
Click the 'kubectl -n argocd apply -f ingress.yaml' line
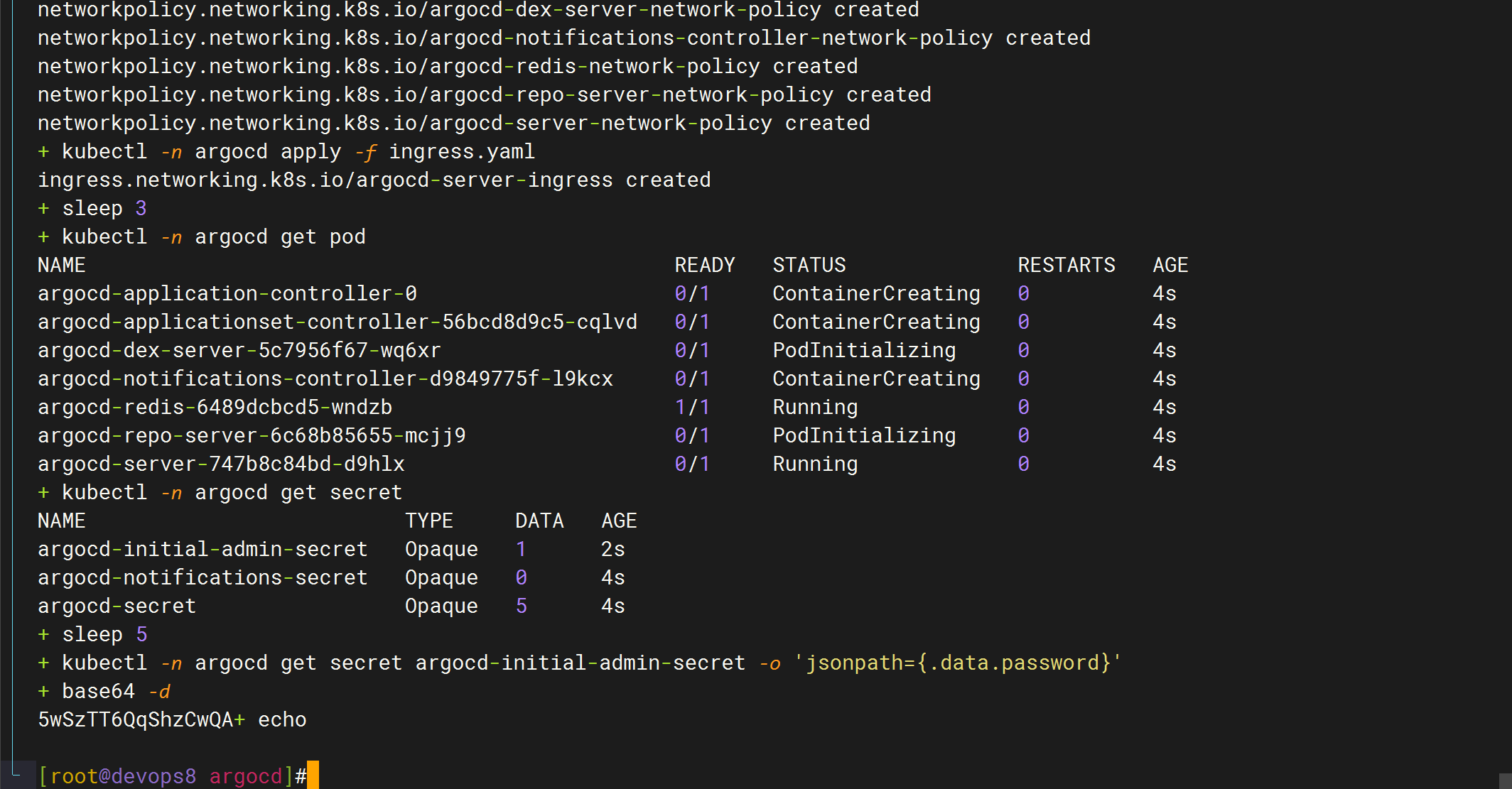tap(298, 151)
